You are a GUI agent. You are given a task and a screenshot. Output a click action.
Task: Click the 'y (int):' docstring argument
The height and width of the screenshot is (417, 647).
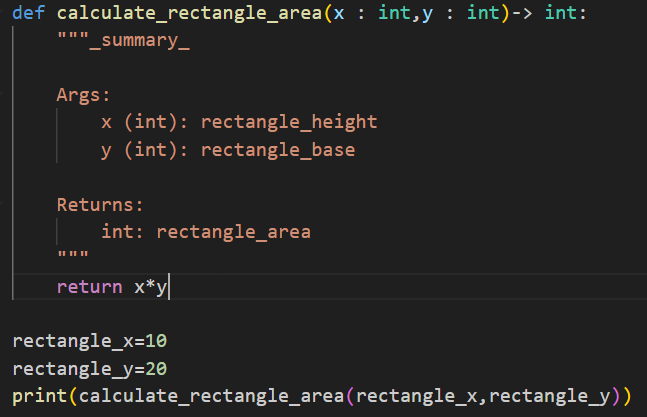coord(144,150)
